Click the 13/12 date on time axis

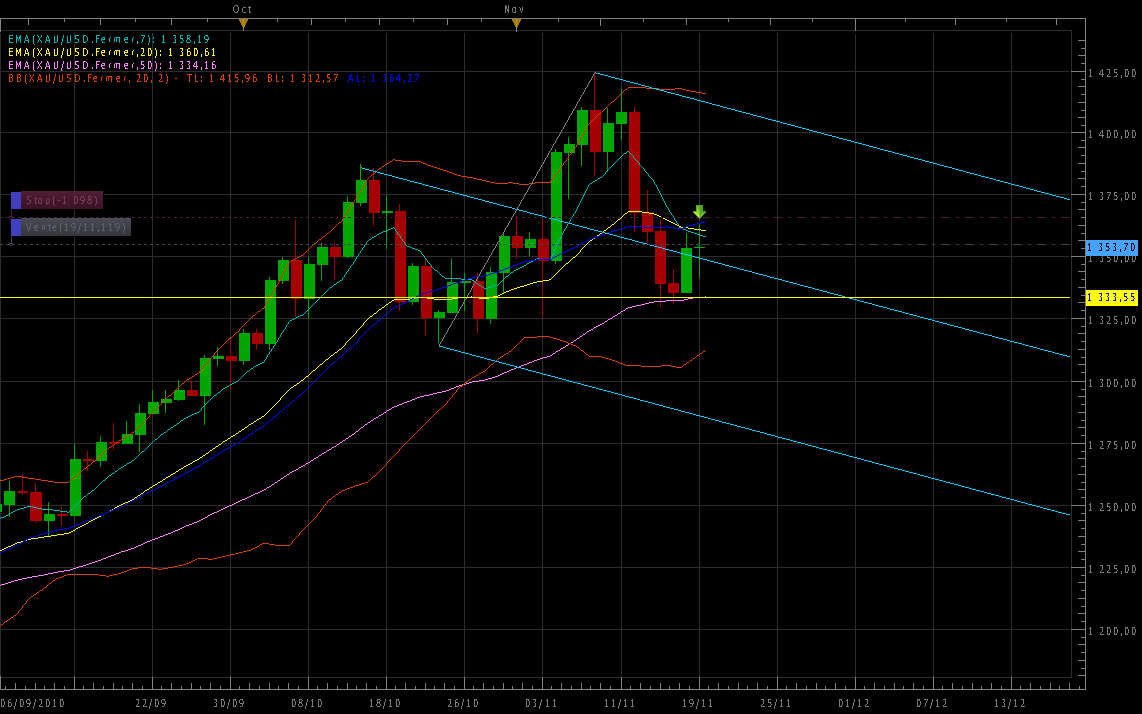pyautogui.click(x=1010, y=703)
